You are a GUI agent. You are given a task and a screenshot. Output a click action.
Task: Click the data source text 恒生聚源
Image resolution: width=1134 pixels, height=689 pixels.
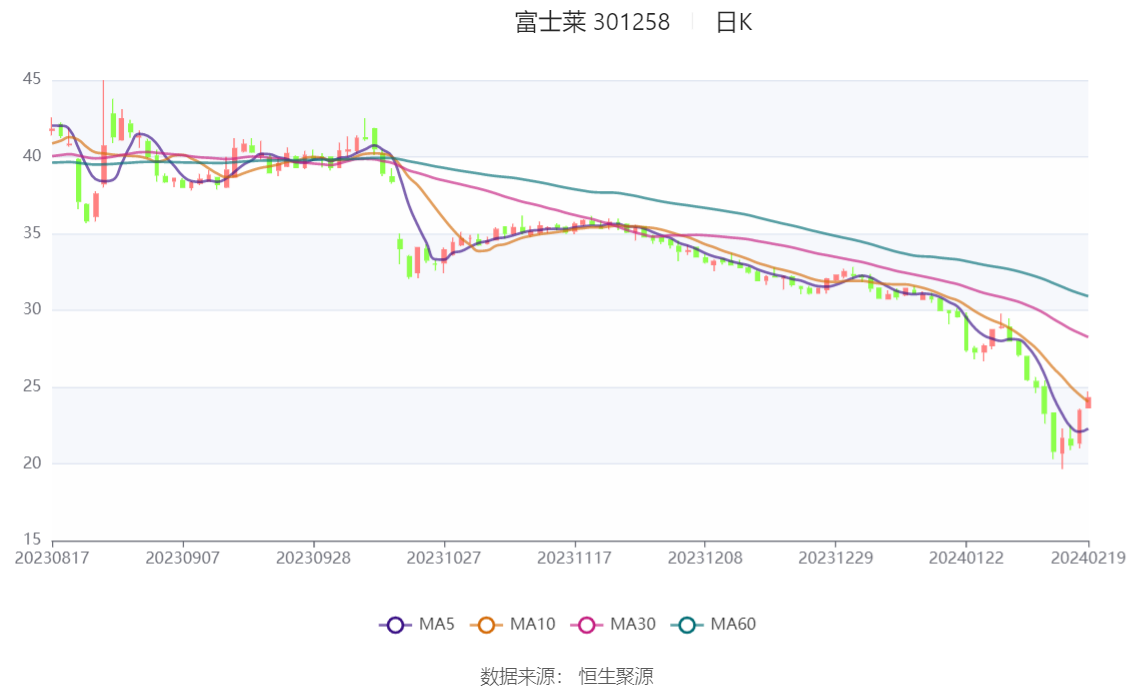615,677
